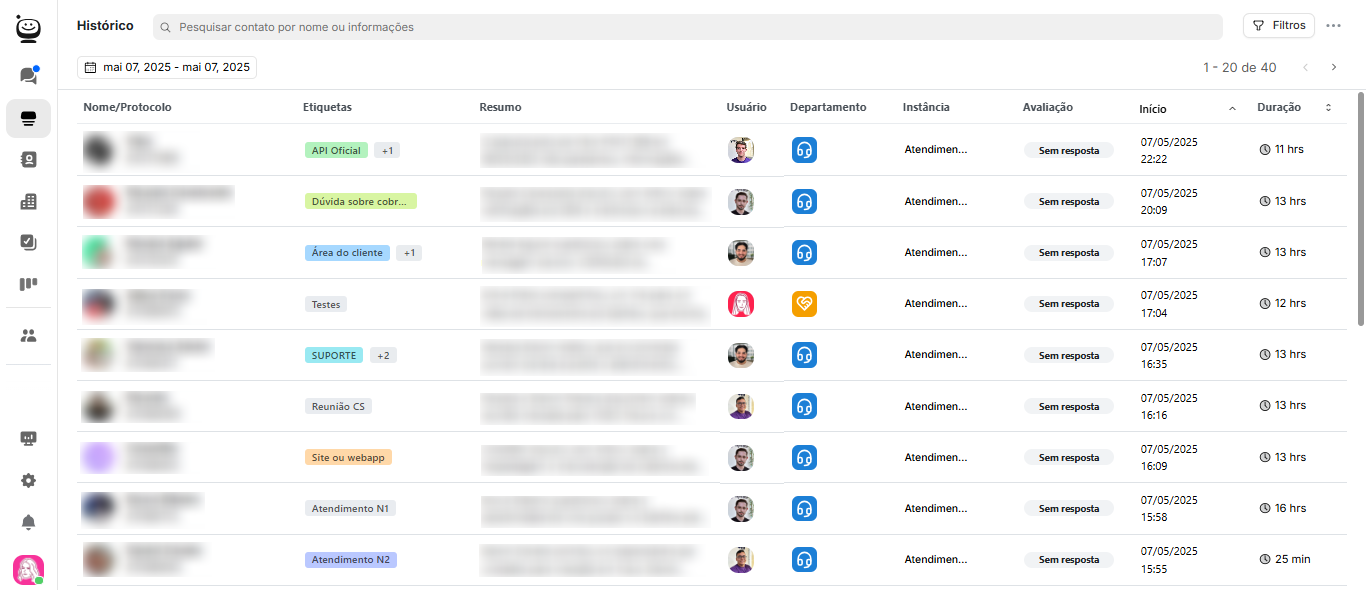This screenshot has height=590, width=1366.
Task: Toggle sort on the Duração column
Action: click(x=1328, y=108)
